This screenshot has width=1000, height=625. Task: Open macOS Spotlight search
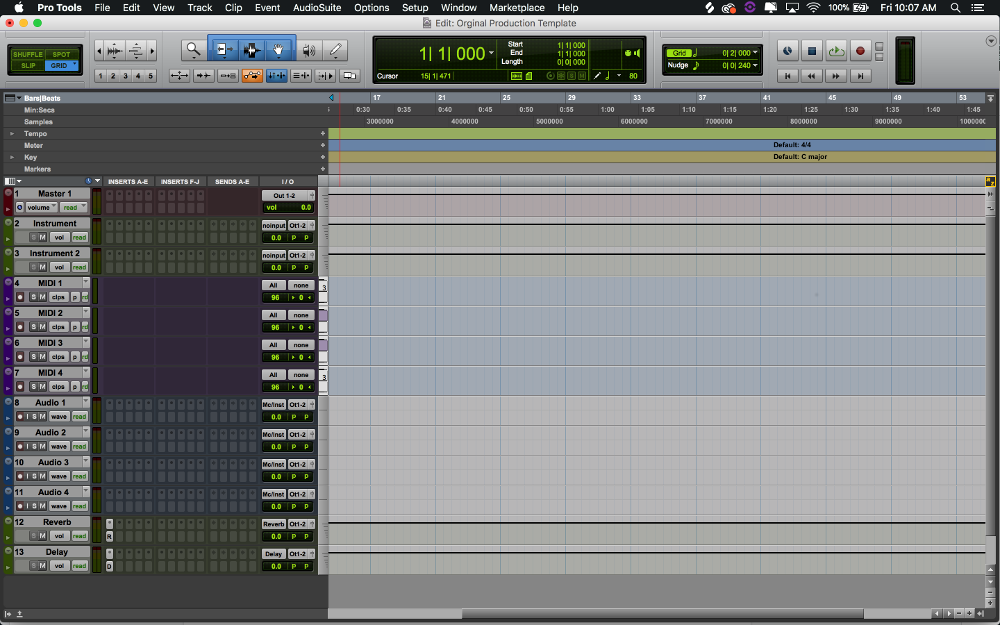click(x=955, y=8)
